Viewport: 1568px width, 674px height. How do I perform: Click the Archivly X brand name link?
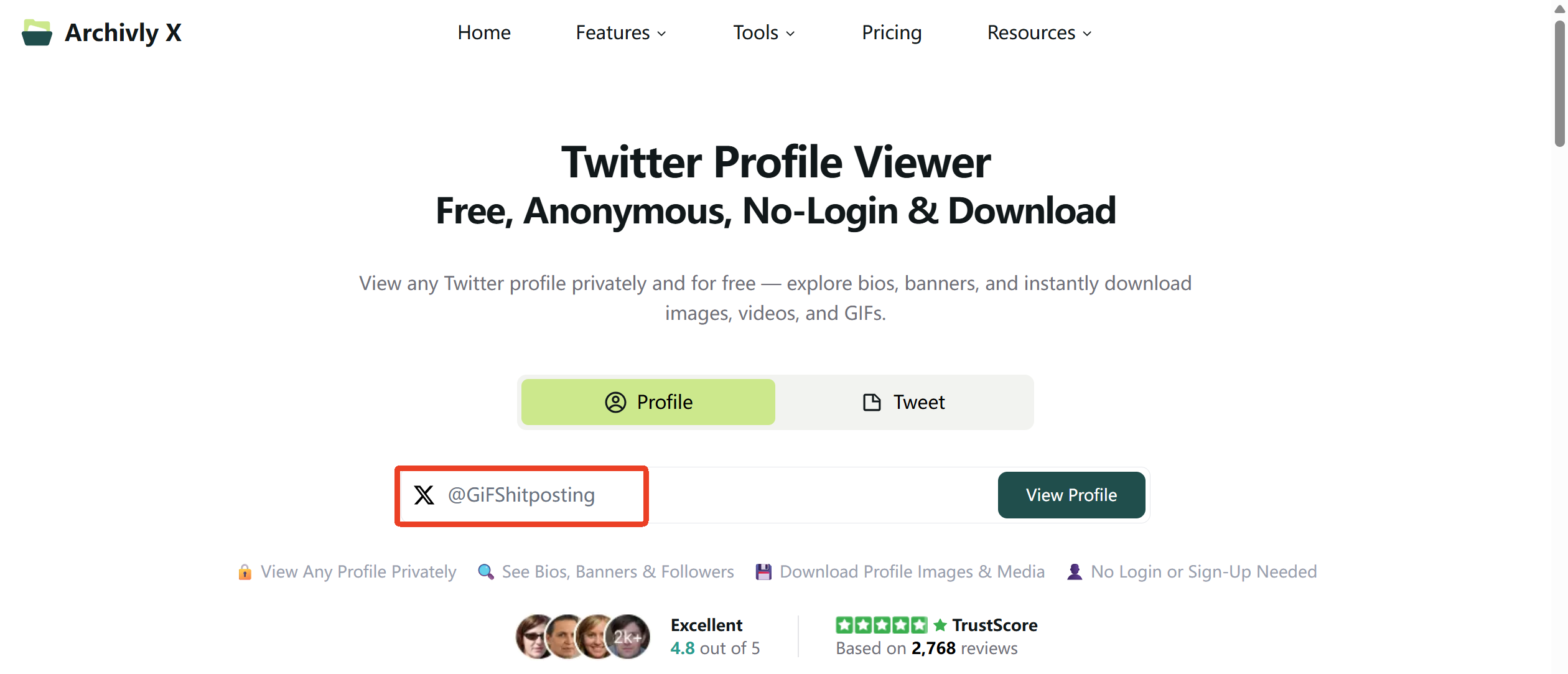(123, 32)
